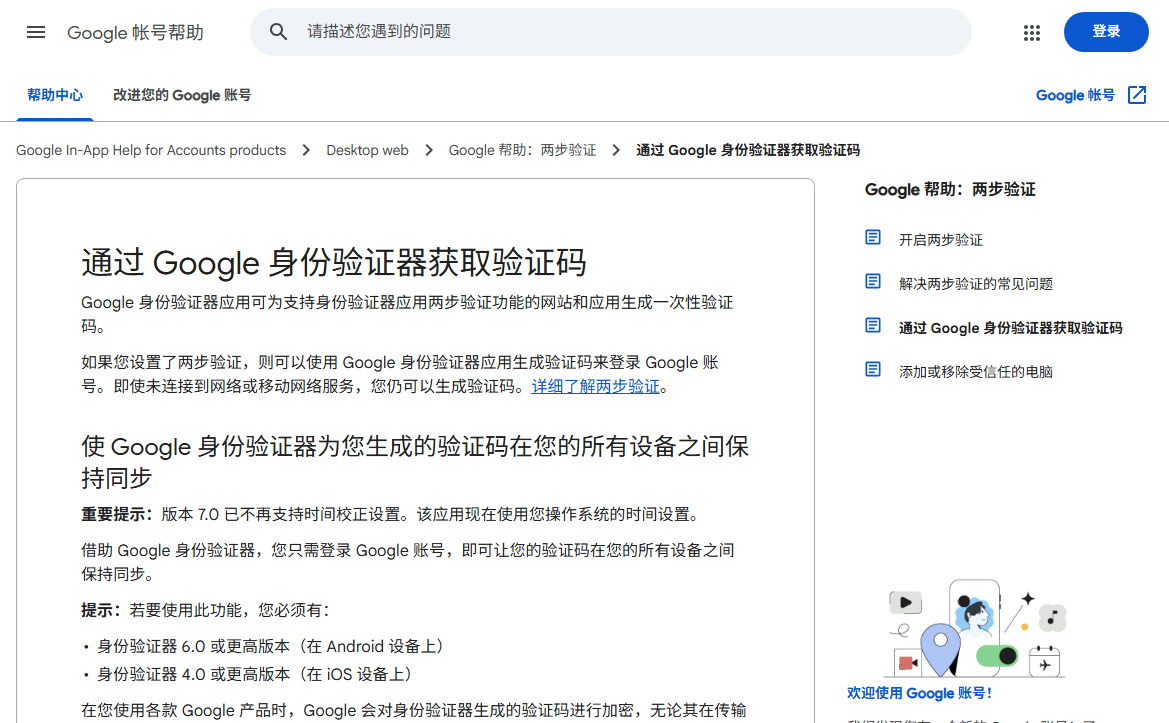Click the search magnifier icon
Image resolution: width=1169 pixels, height=723 pixels.
point(278,32)
